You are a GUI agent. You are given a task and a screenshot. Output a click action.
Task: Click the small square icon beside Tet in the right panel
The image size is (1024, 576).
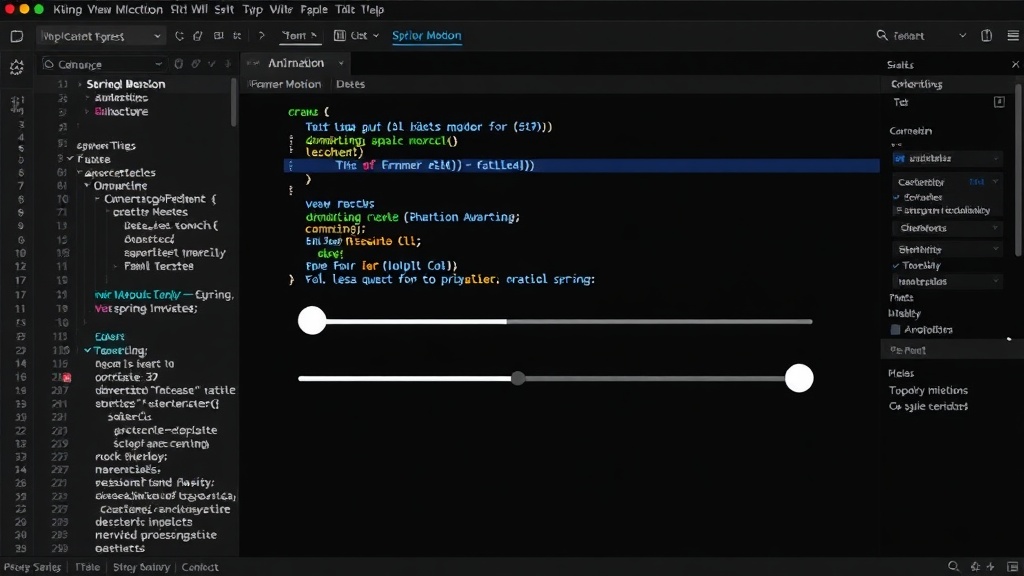click(x=999, y=102)
